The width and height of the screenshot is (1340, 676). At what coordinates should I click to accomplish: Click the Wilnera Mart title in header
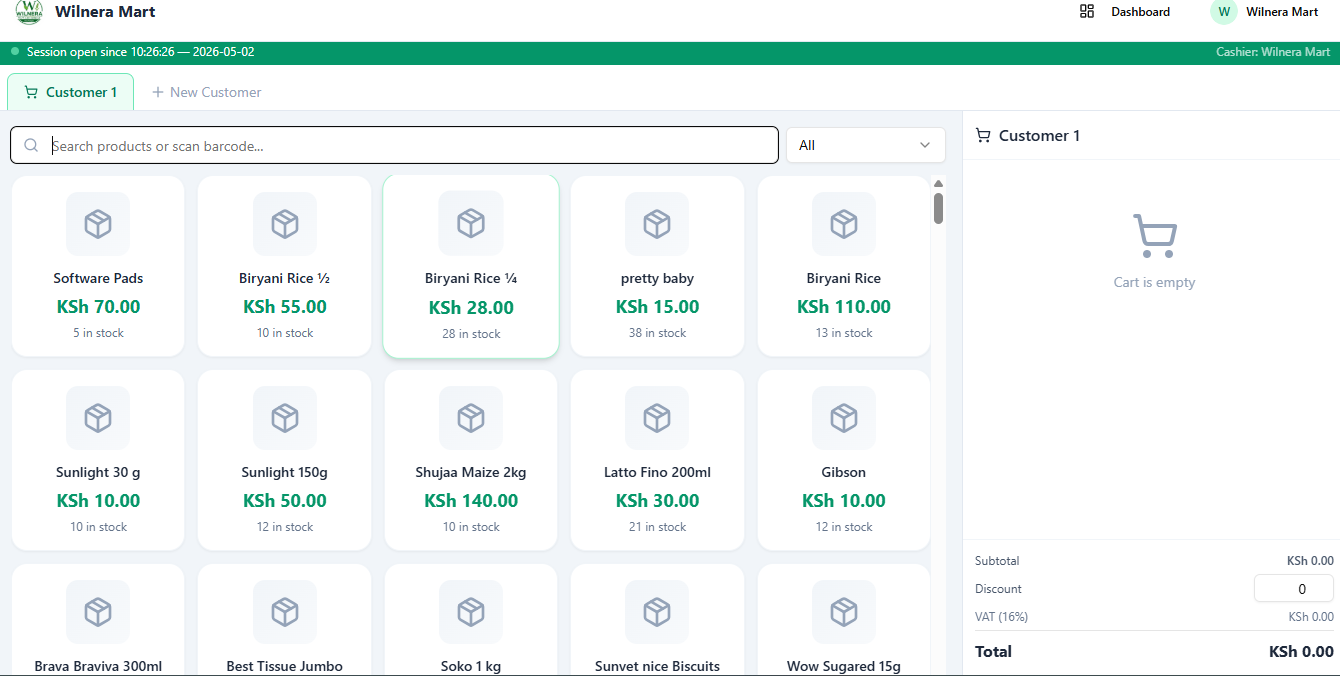pyautogui.click(x=105, y=12)
